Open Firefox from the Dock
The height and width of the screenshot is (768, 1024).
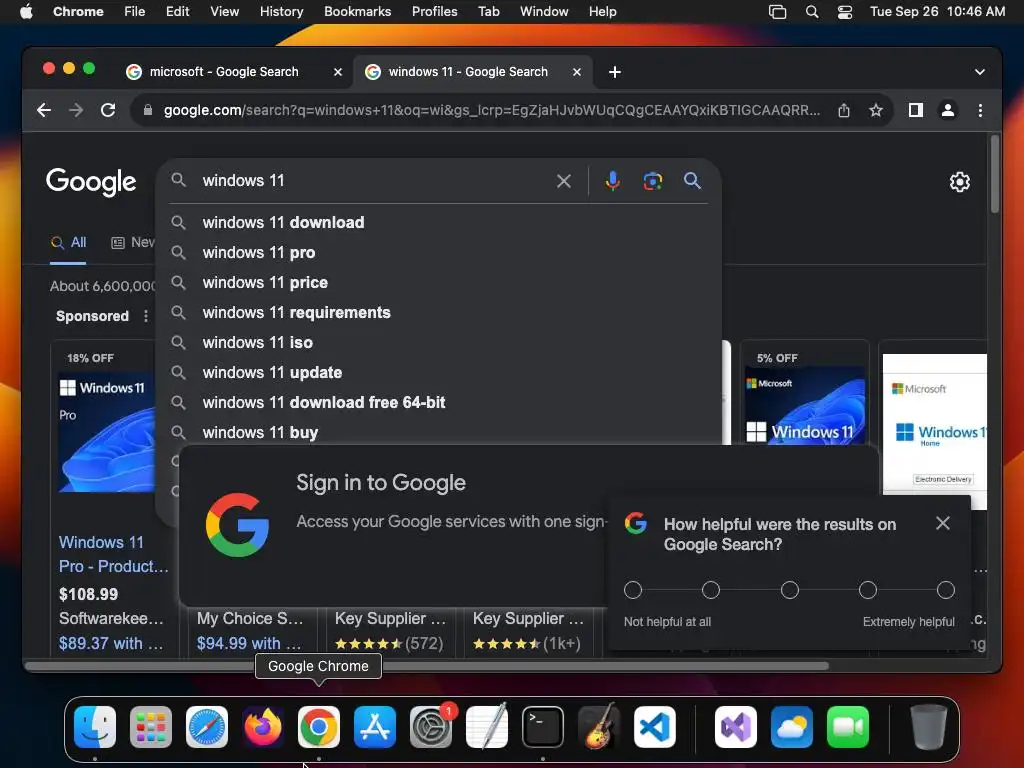point(263,727)
